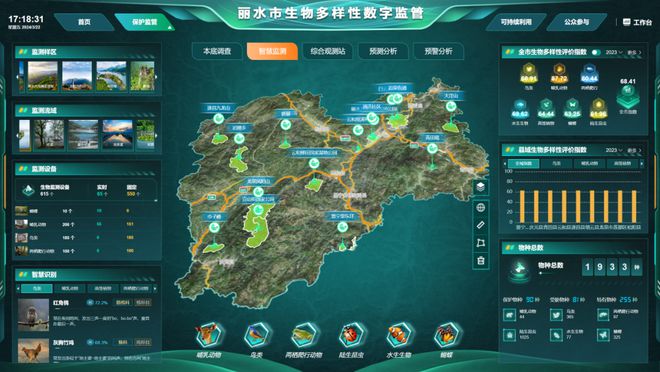Image resolution: width=660 pixels, height=372 pixels.
Task: Select 鸟类 bird category icon below map
Action: tap(256, 335)
